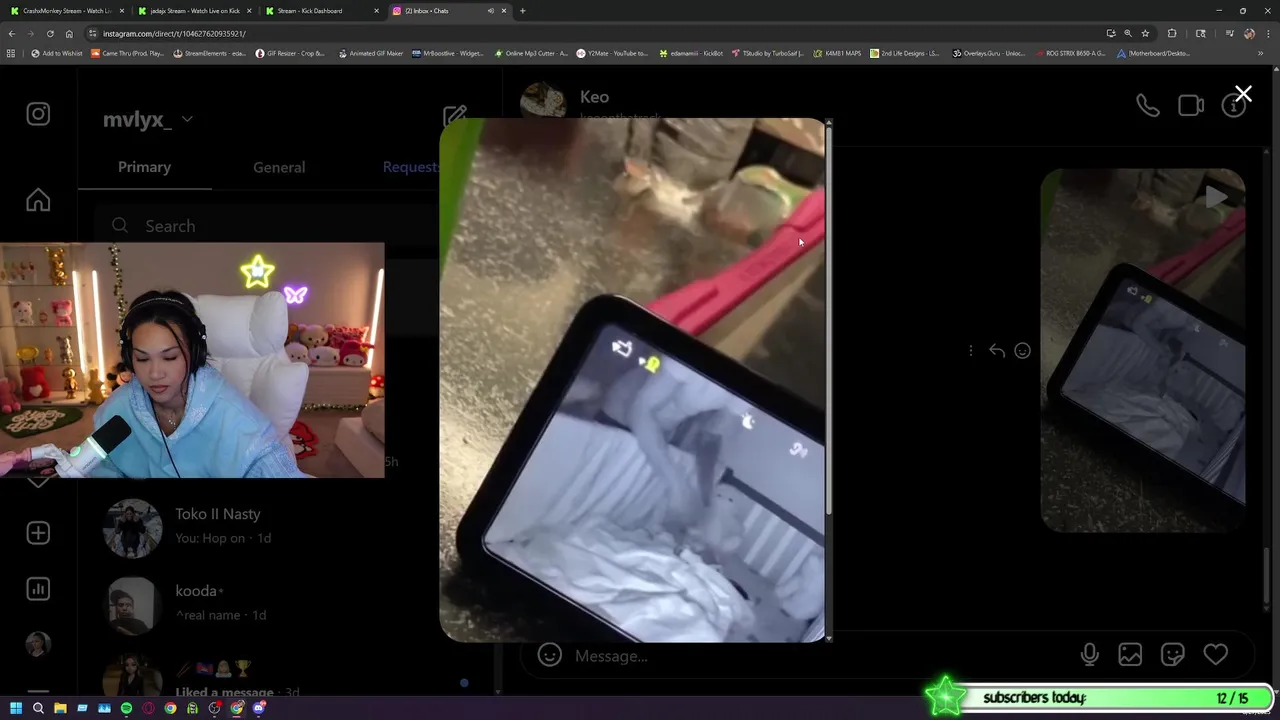The image size is (1280, 720).
Task: Open Windows taskbar search
Action: click(x=38, y=708)
